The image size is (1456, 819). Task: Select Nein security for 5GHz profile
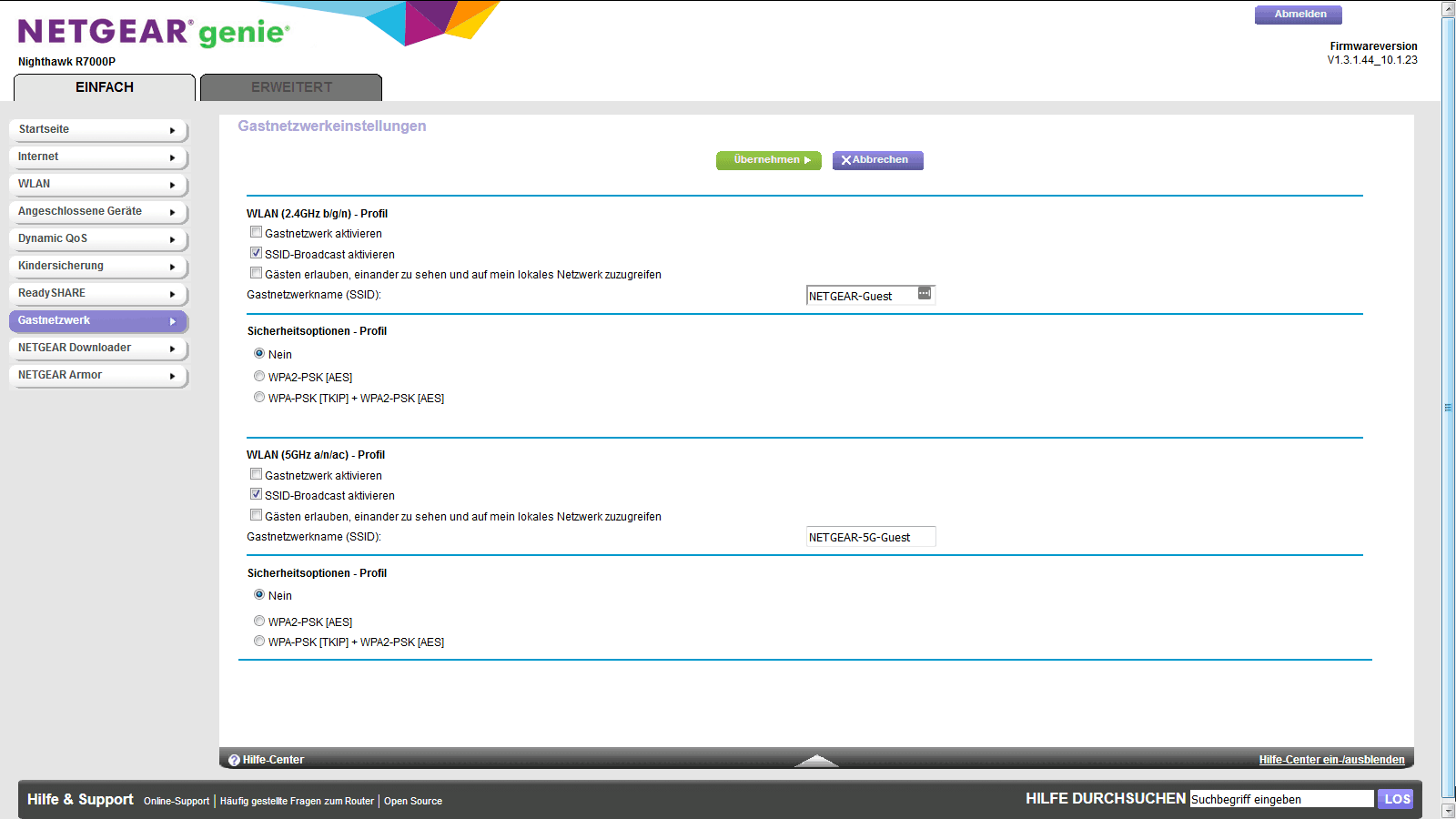coord(259,594)
